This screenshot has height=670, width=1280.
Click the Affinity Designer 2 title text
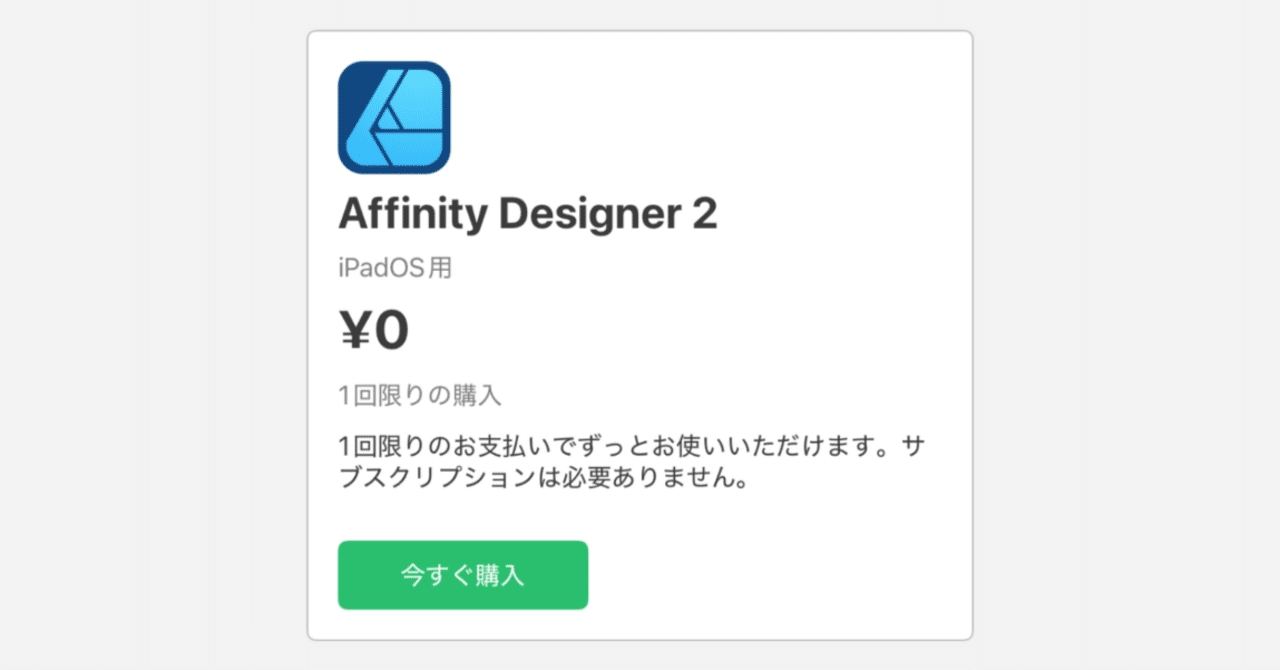point(527,213)
